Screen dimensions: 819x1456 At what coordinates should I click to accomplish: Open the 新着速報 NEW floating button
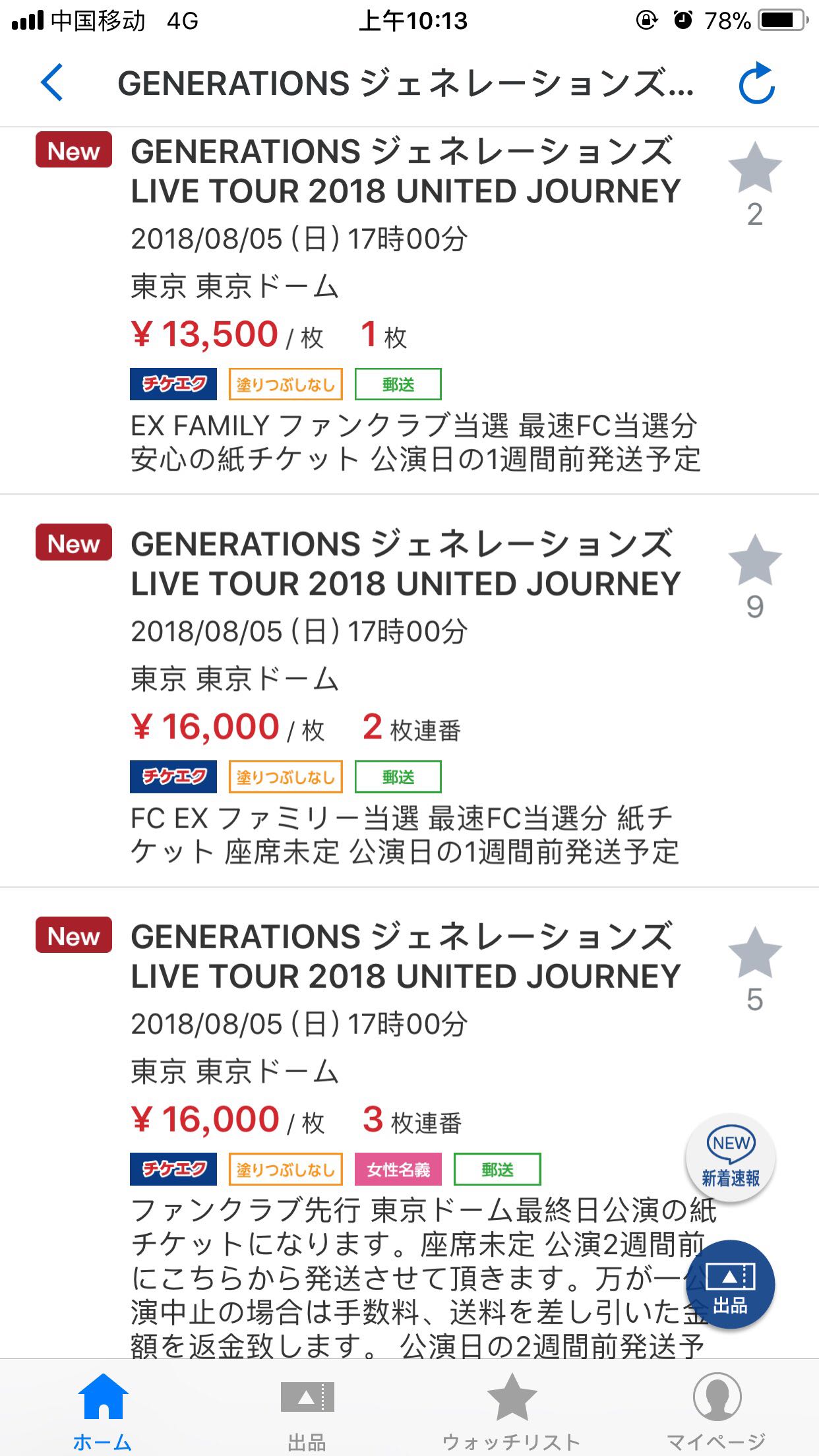(x=730, y=1159)
